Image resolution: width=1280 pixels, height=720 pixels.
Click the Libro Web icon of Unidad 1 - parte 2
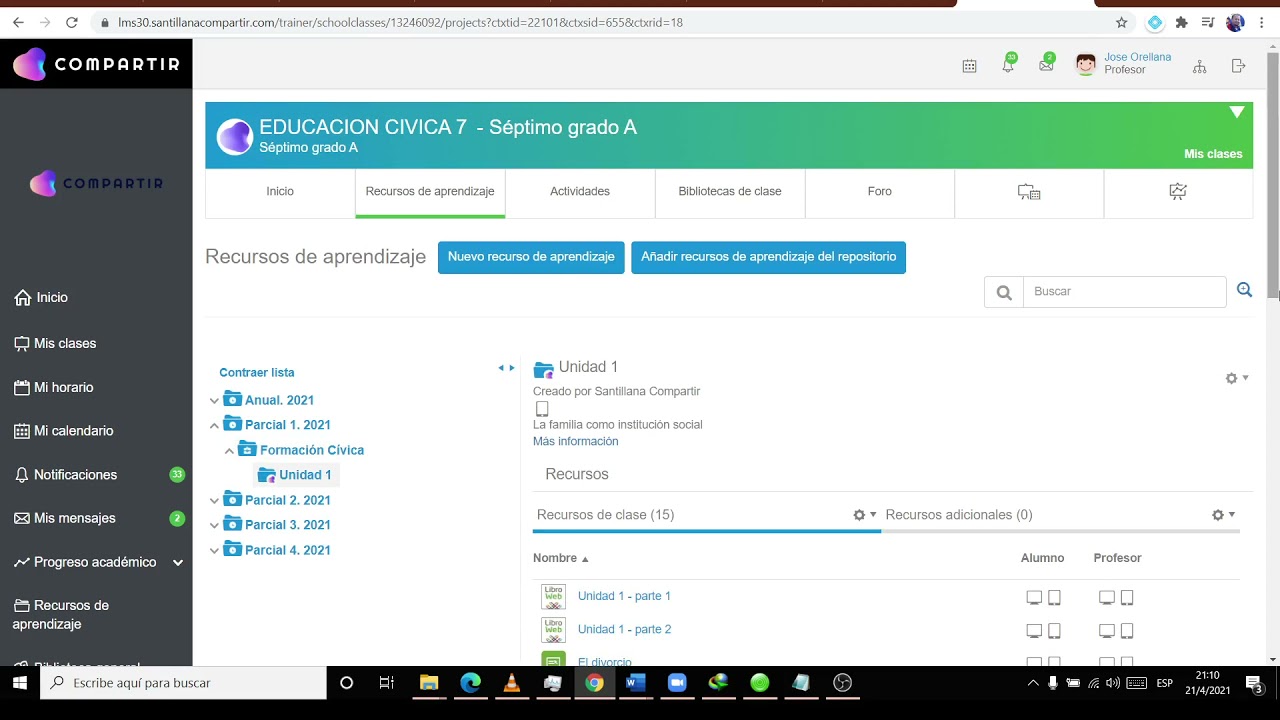553,630
